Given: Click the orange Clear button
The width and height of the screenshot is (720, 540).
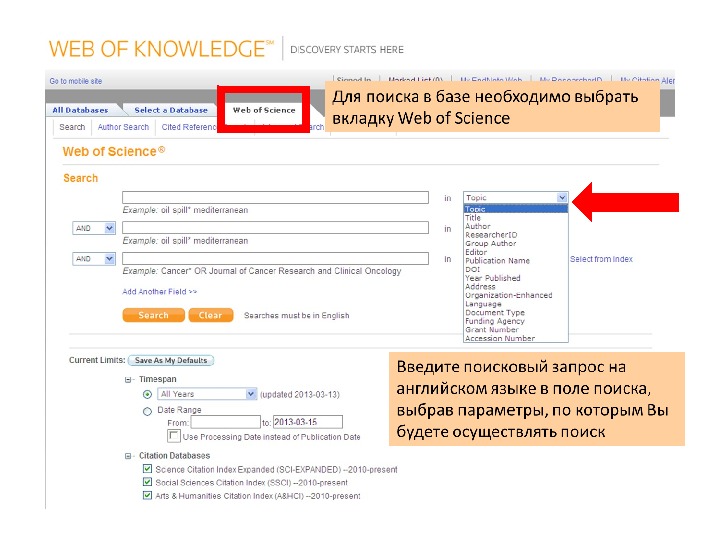Looking at the screenshot, I should click(x=210, y=315).
